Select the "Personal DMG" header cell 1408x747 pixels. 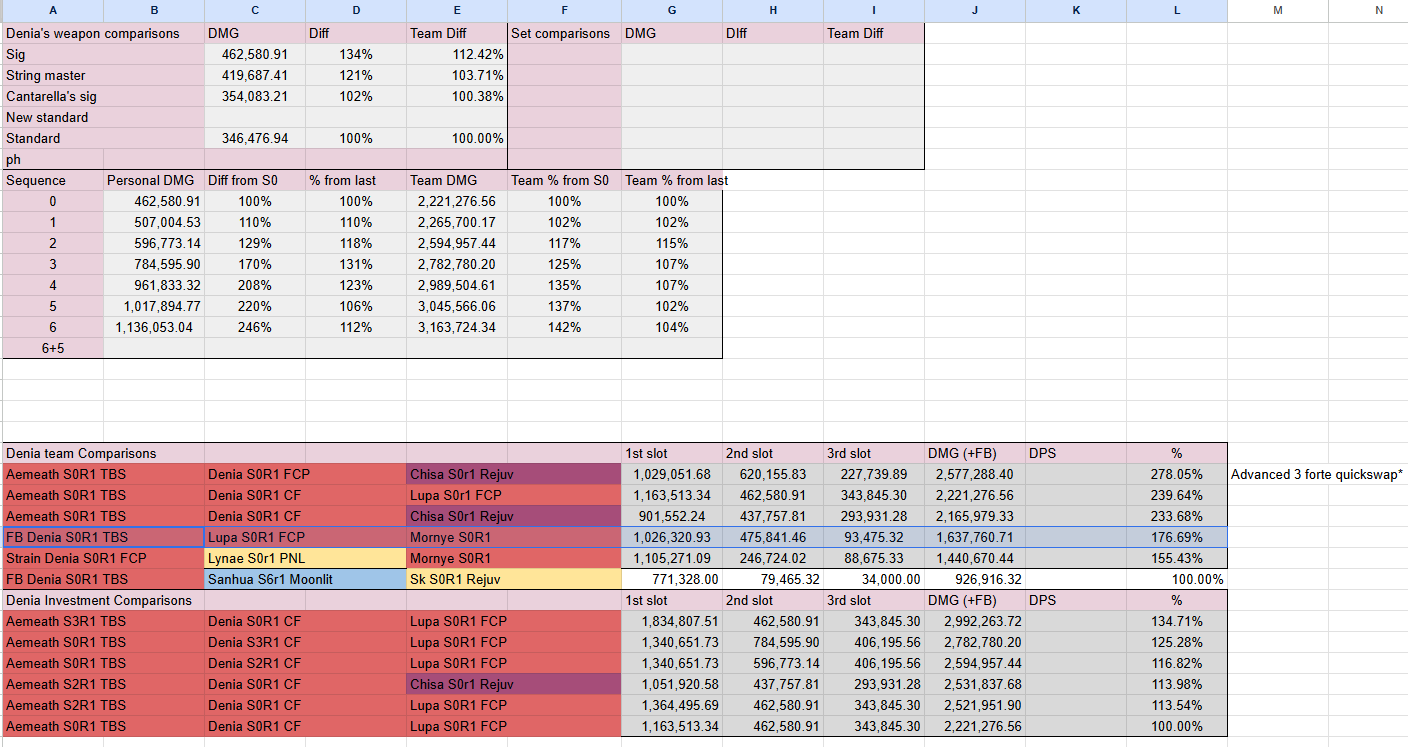pos(154,180)
